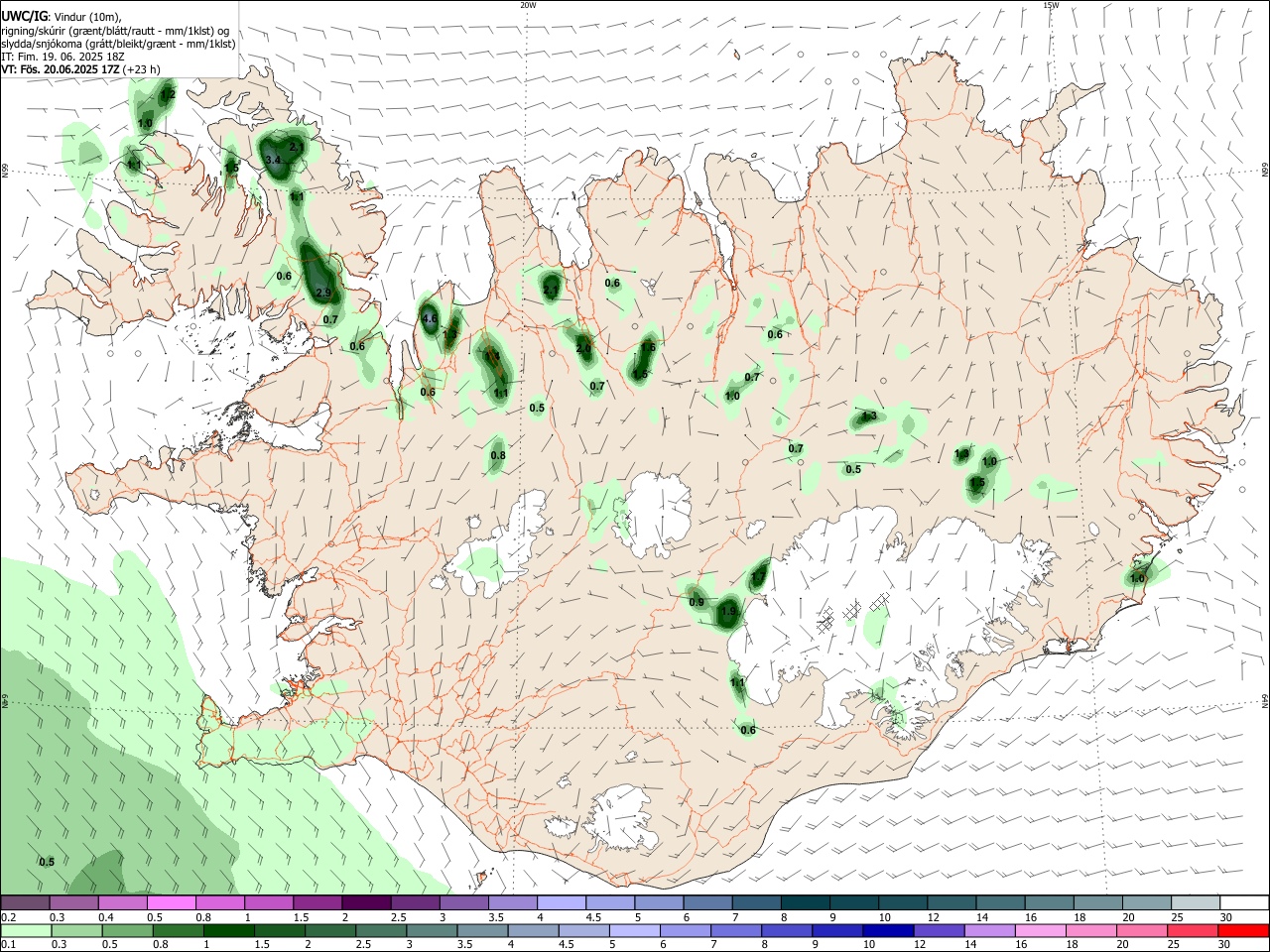The width and height of the screenshot is (1270, 952).
Task: Select the light pink swatch between 16 and 18
Action: (x=1040, y=930)
